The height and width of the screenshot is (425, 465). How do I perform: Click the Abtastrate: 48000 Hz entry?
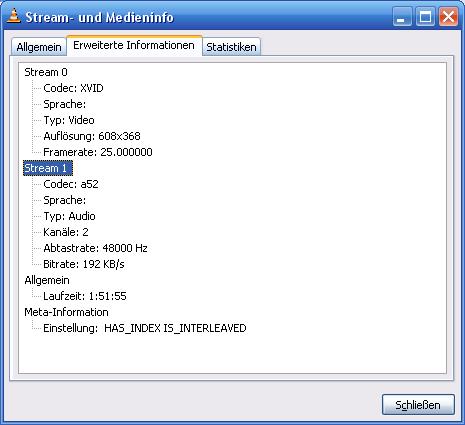point(95,248)
